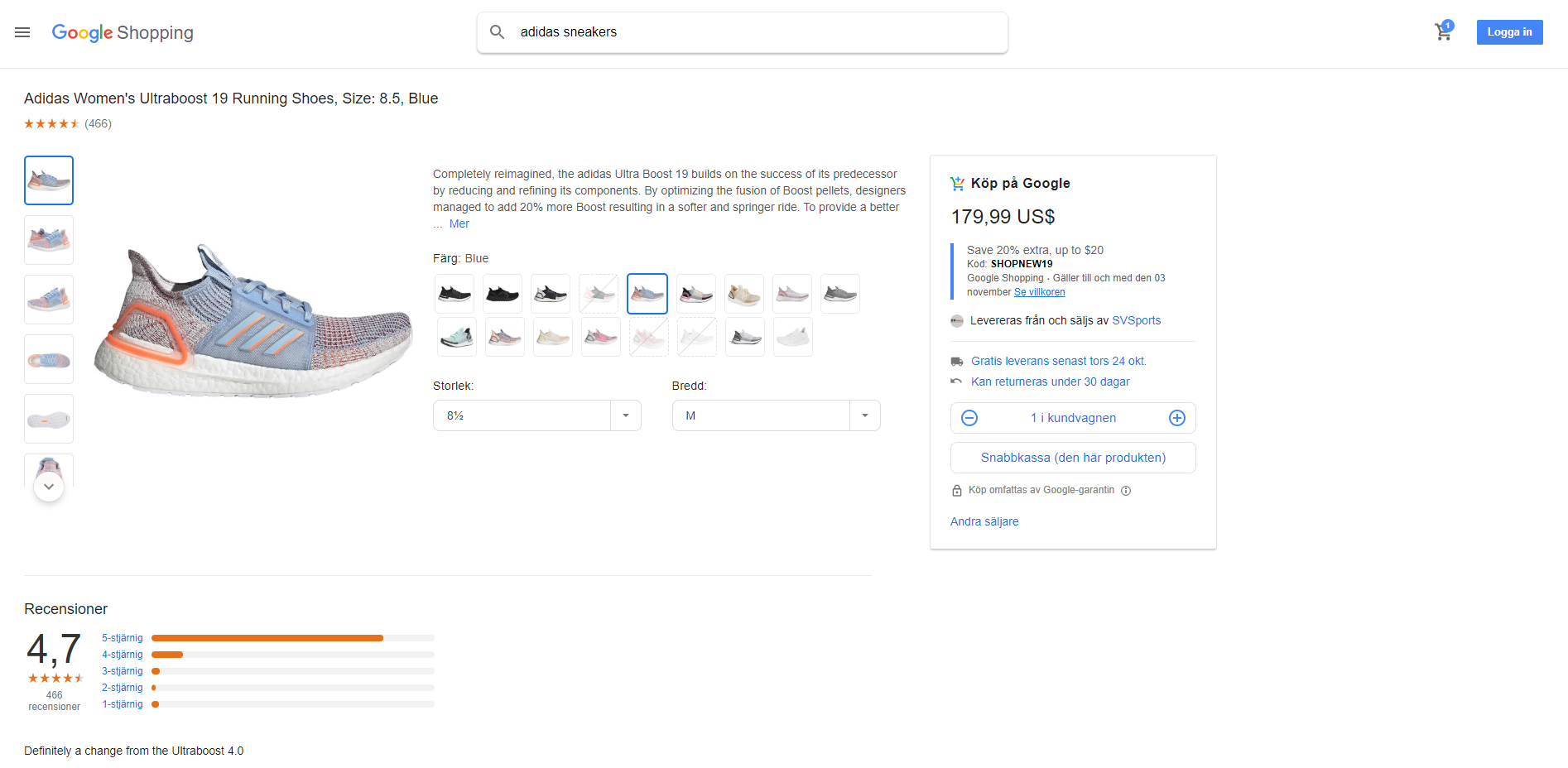Select the white swatch with dark grey heel
This screenshot has height=768, width=1568.
coord(745,337)
